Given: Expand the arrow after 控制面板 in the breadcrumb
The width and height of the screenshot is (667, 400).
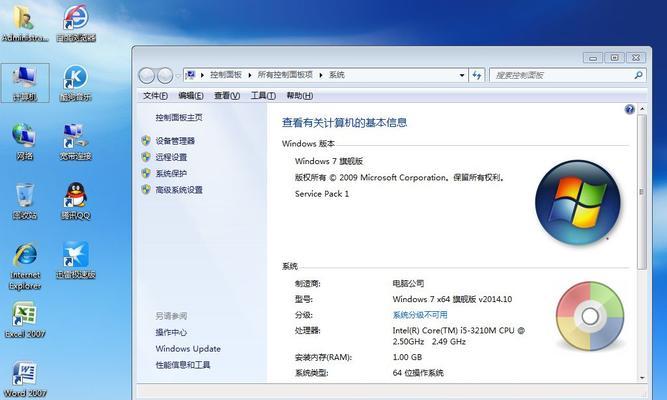Looking at the screenshot, I should (250, 75).
